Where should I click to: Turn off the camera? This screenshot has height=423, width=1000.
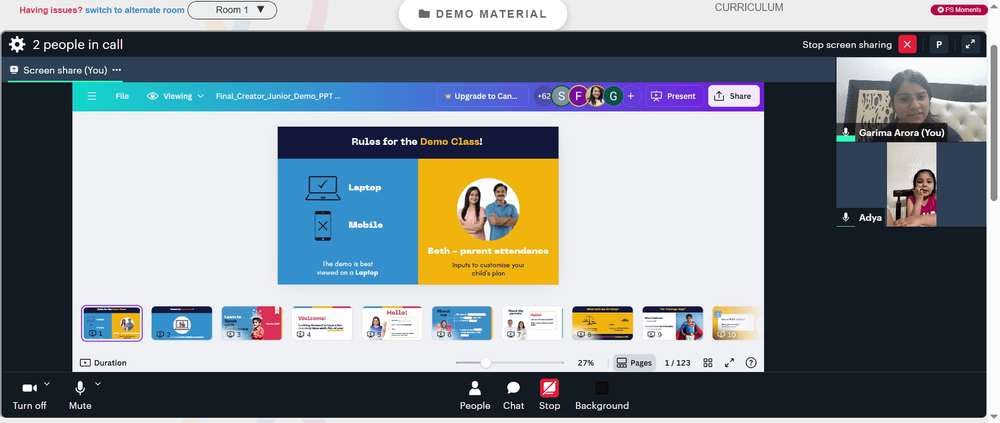(x=29, y=396)
